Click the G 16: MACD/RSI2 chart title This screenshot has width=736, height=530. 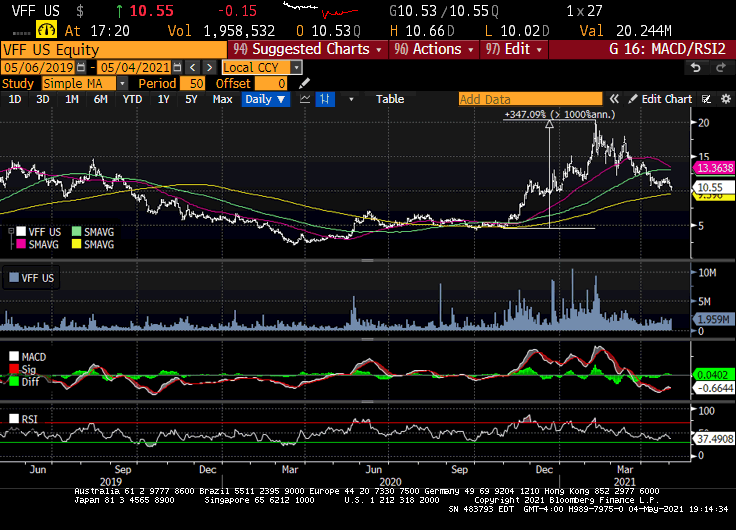667,49
